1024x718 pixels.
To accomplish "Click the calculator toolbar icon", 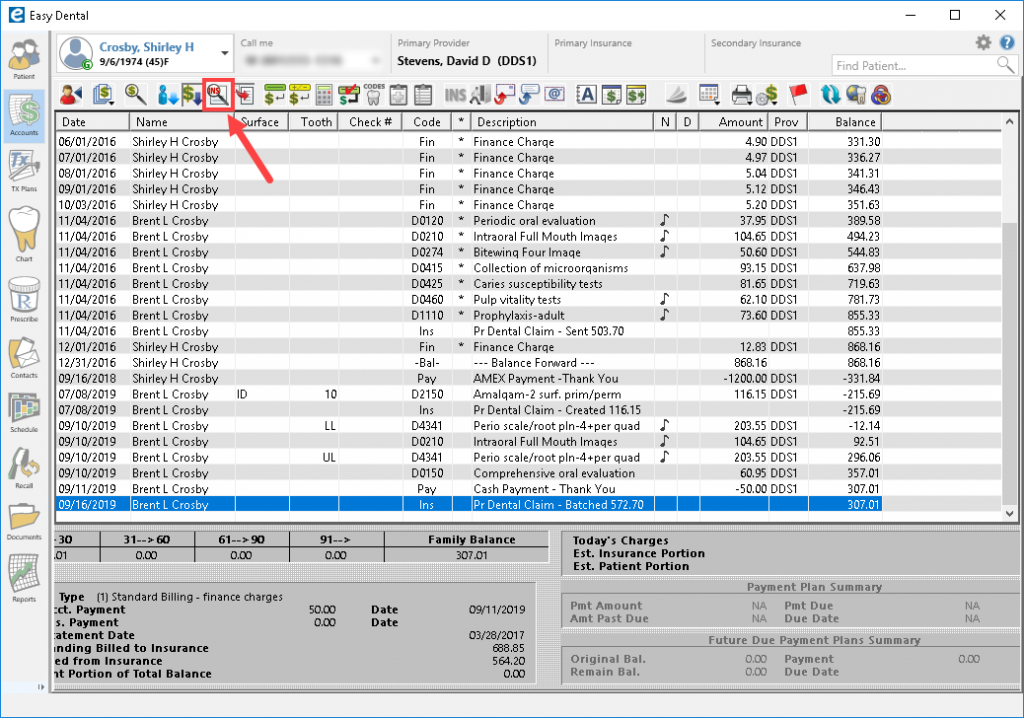I will [323, 95].
